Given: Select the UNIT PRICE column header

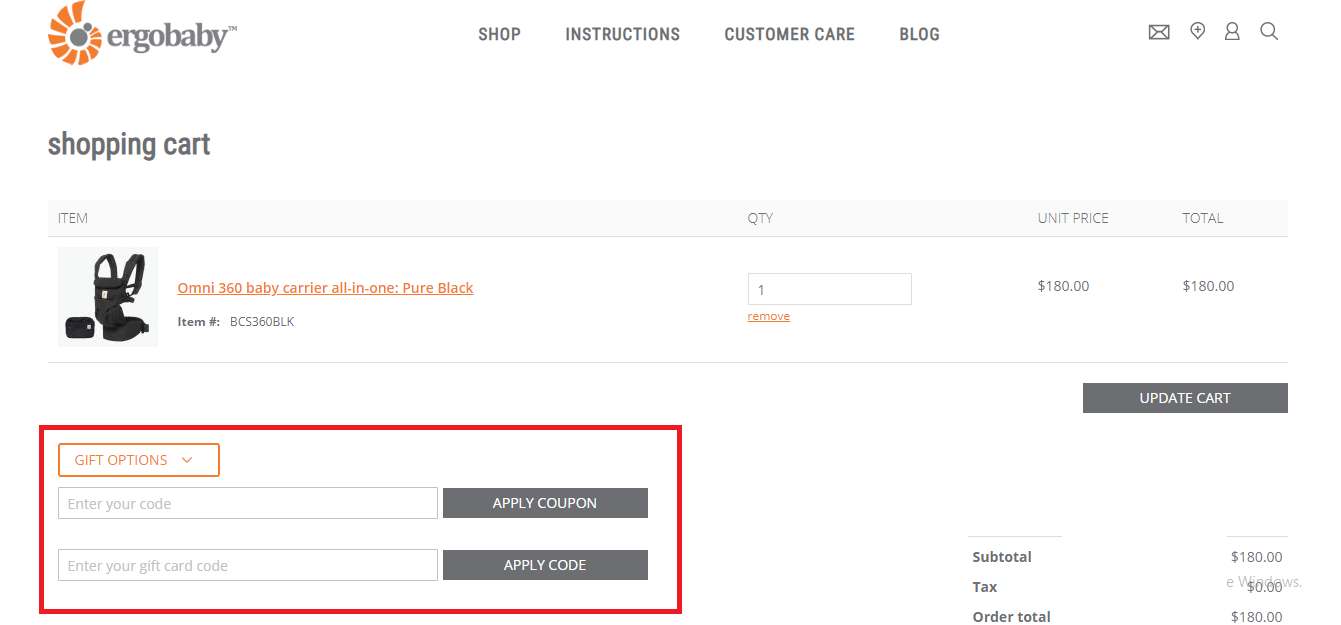Looking at the screenshot, I should [1073, 218].
